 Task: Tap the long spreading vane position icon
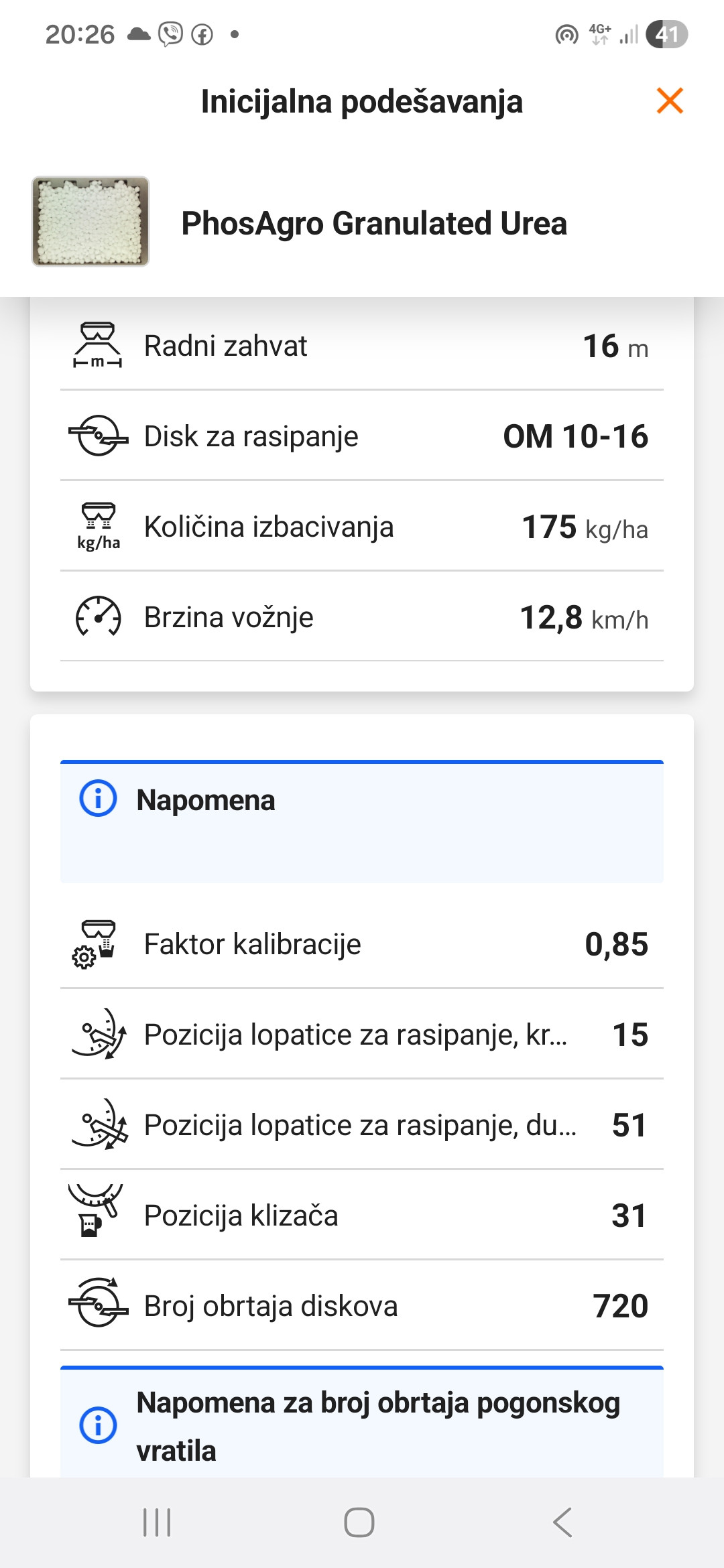[x=99, y=1124]
